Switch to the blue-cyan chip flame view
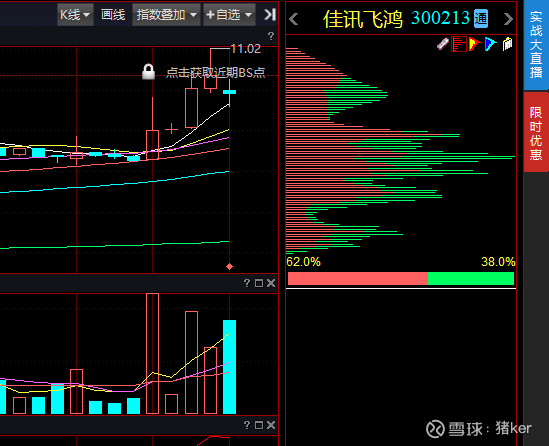Viewport: 549px width, 446px height. (x=491, y=44)
